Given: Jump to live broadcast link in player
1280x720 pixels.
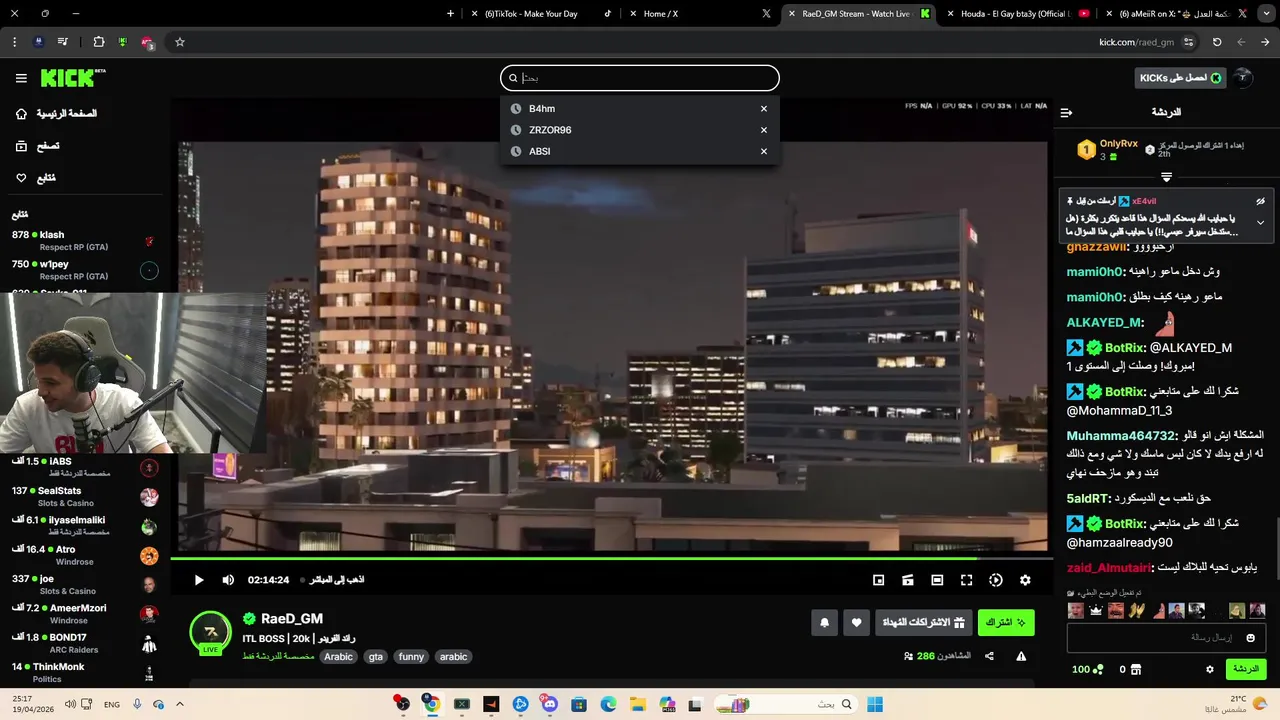Looking at the screenshot, I should point(336,580).
